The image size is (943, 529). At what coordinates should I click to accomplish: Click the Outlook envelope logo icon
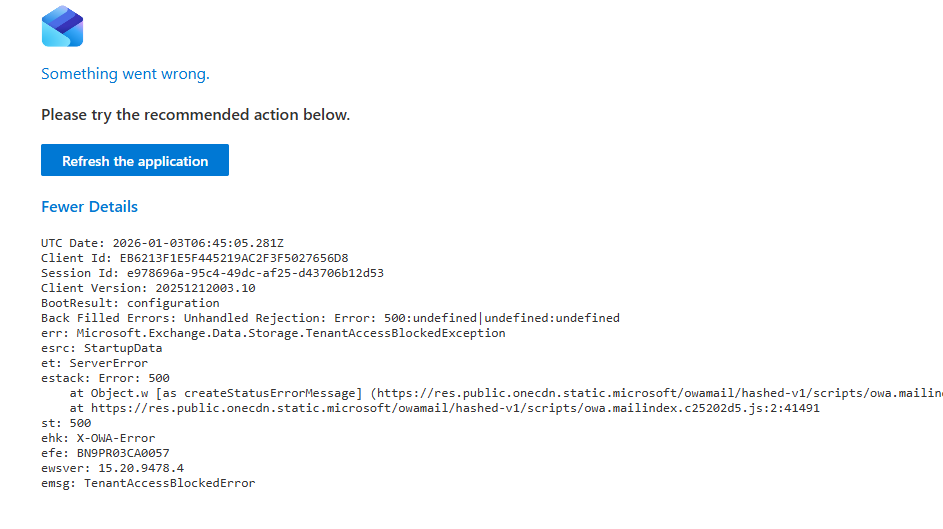pos(63,26)
